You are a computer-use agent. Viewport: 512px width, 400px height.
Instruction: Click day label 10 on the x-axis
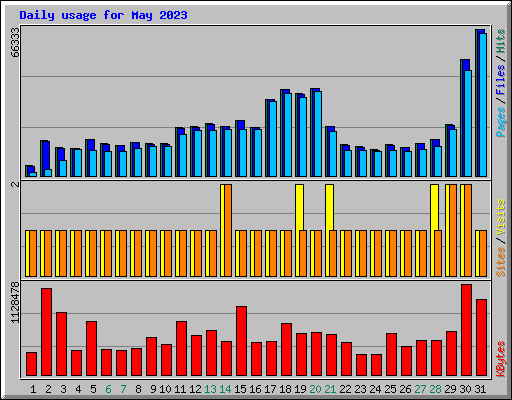pyautogui.click(x=165, y=389)
